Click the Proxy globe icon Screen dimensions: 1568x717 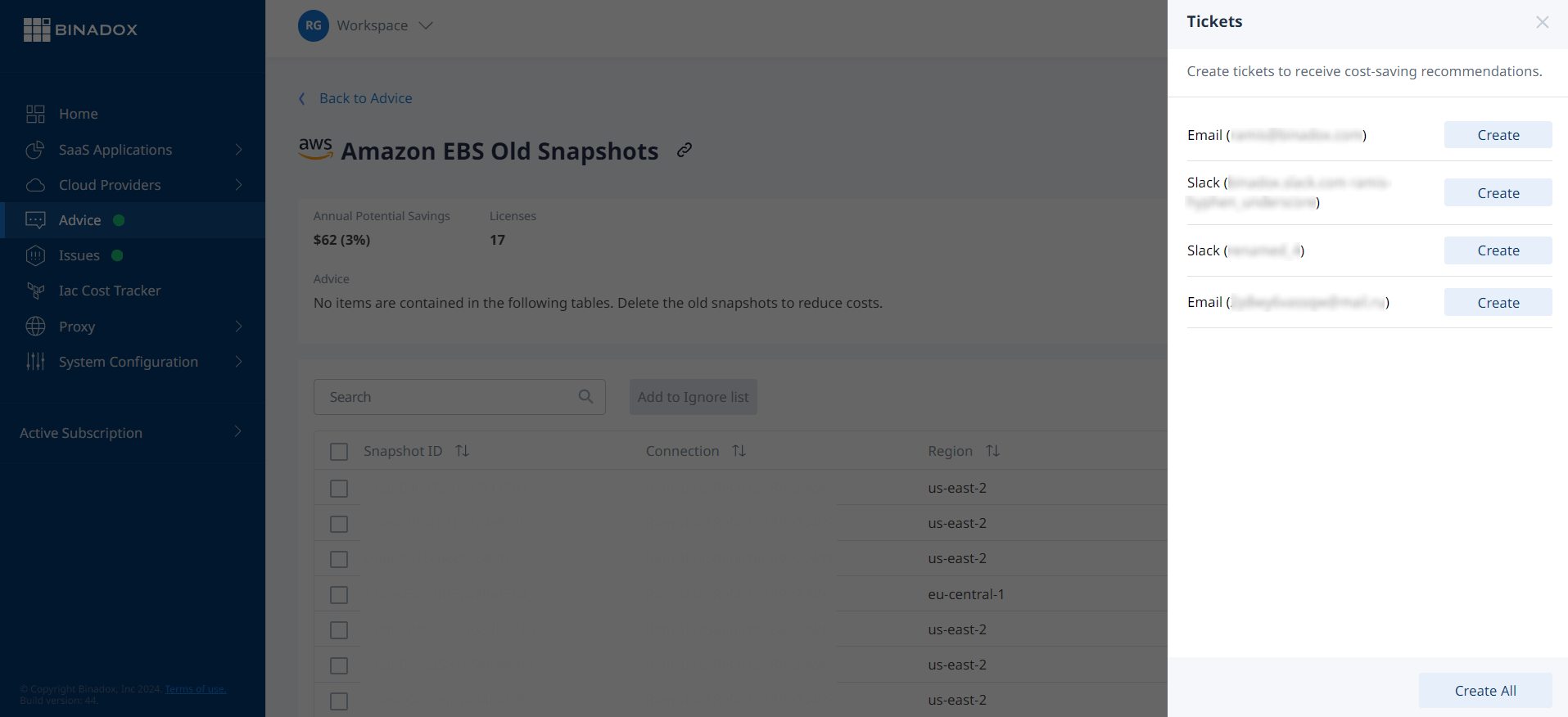[35, 327]
